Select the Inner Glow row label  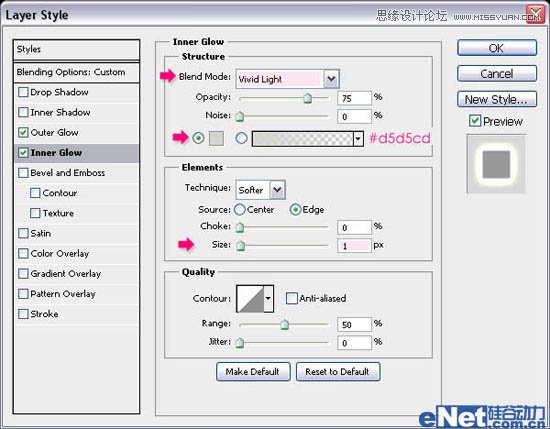[x=56, y=153]
